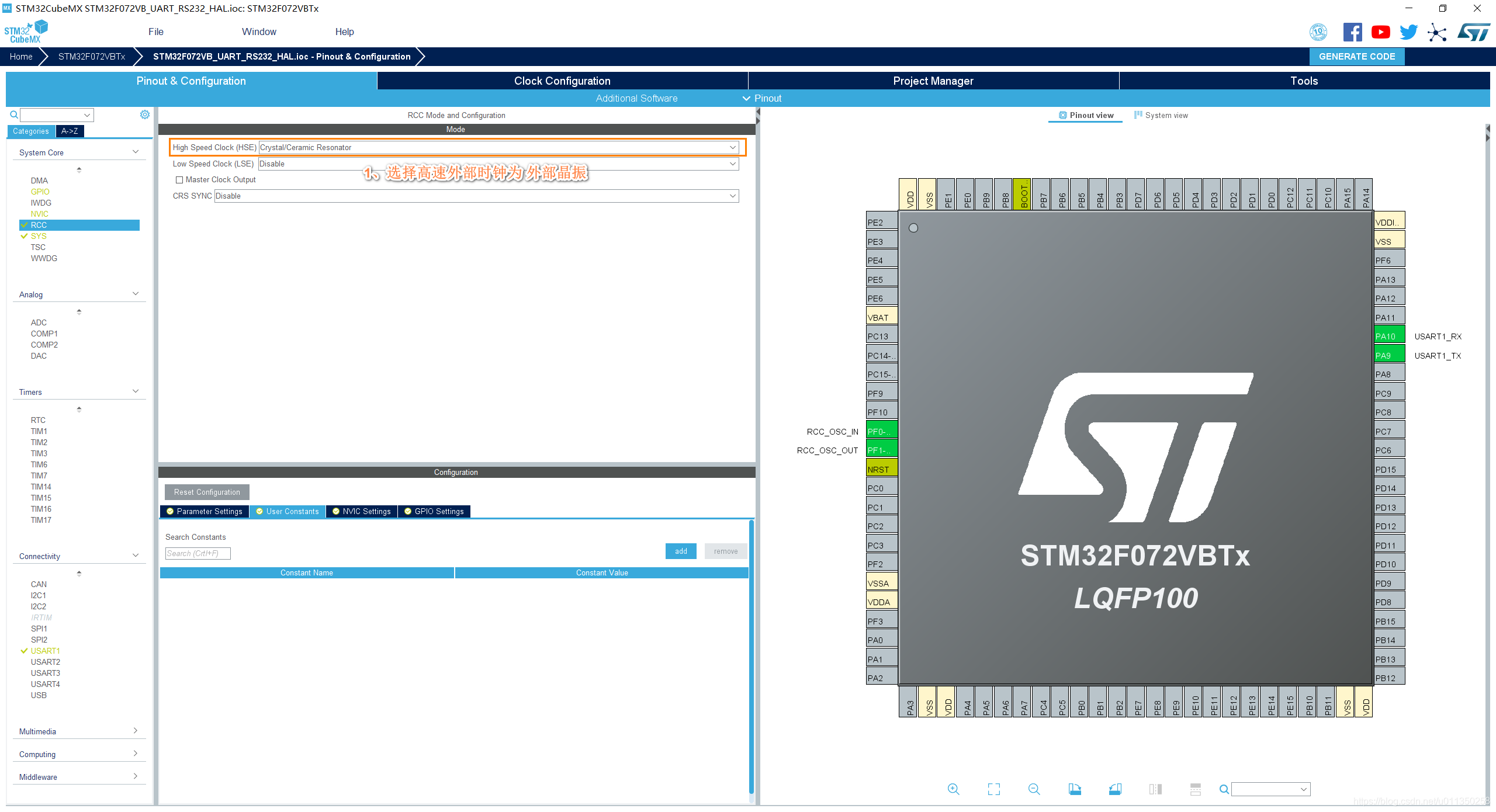Select the BOOT0 pin on chip
1496x812 pixels.
[1023, 195]
